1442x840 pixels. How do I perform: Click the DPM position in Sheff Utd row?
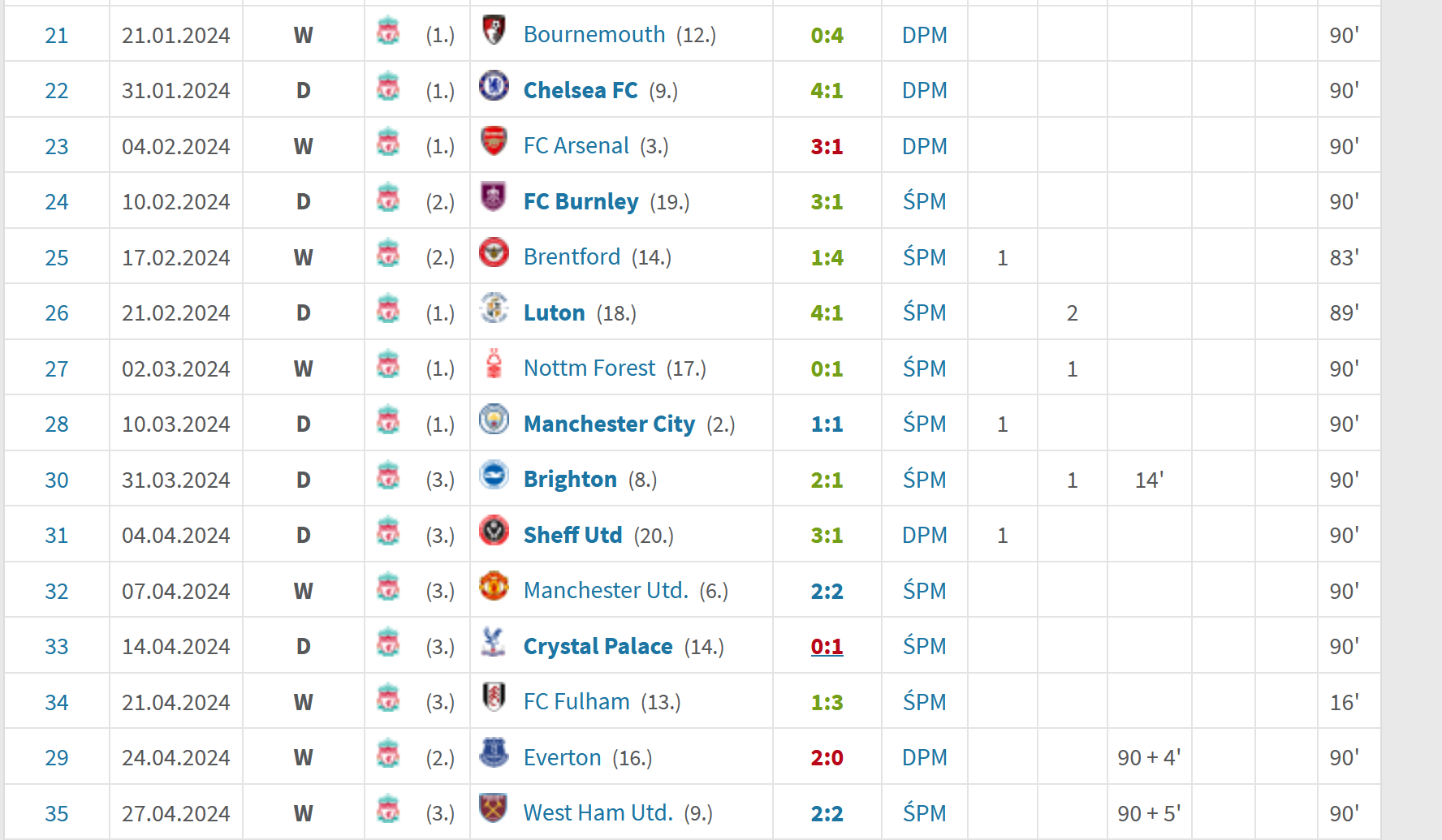point(925,536)
